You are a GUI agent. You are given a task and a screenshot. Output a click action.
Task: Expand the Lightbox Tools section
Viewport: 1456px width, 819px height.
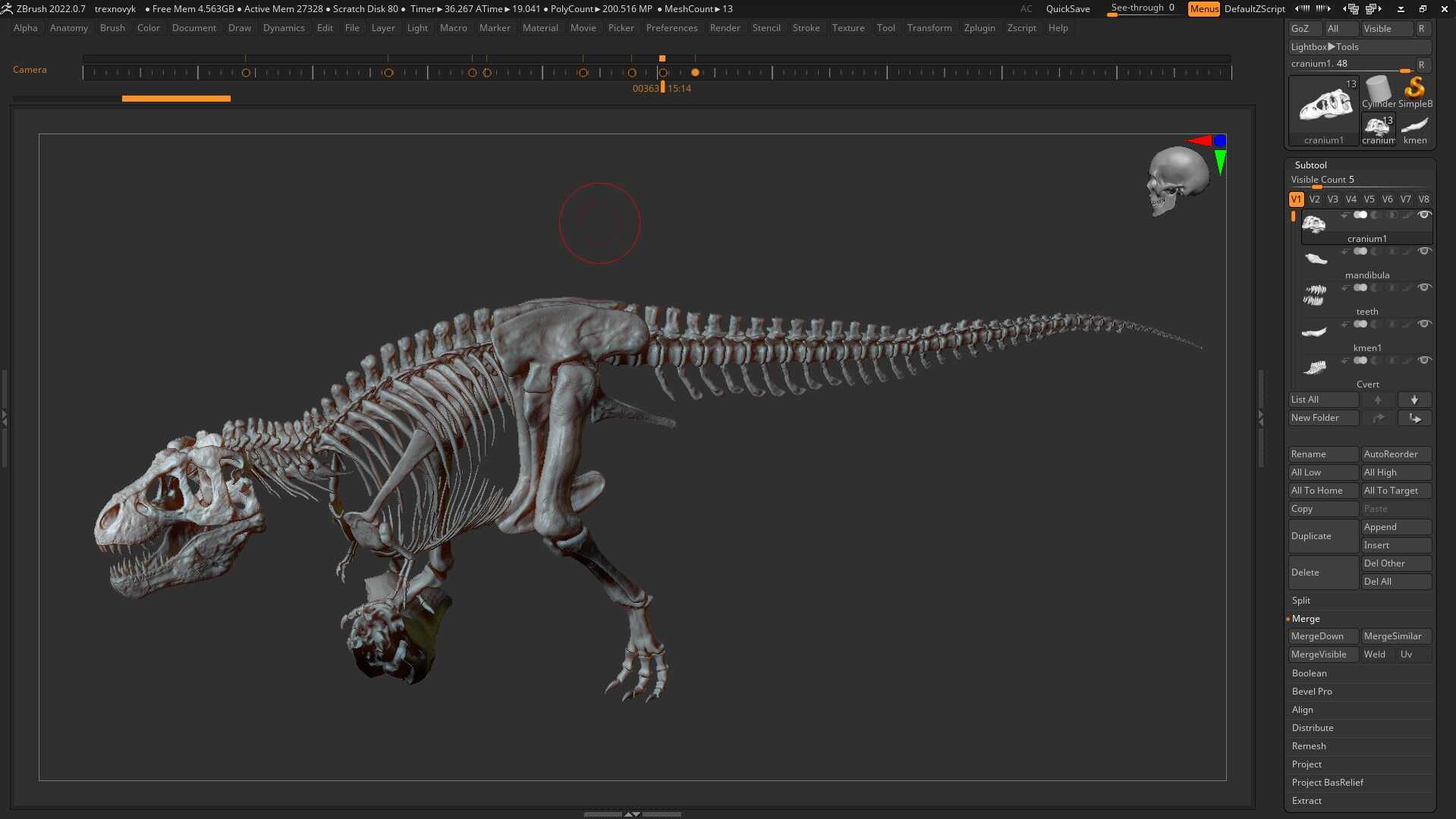point(1332,46)
